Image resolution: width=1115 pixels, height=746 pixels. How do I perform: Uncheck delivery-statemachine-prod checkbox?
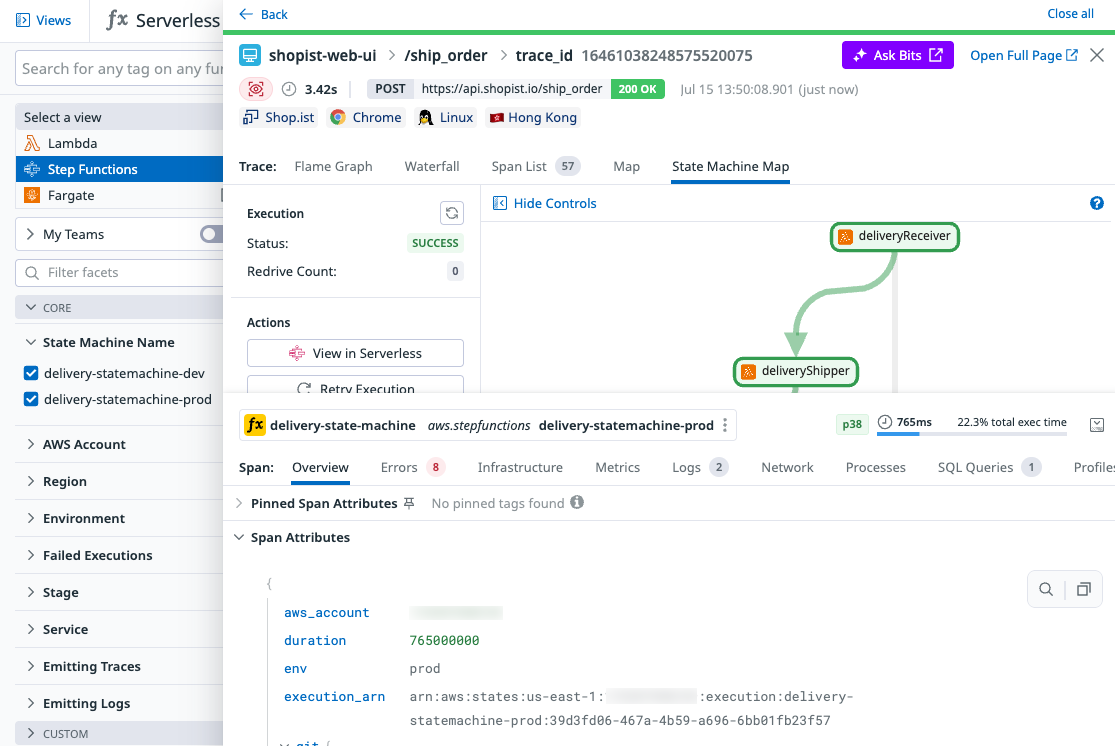[x=31, y=399]
